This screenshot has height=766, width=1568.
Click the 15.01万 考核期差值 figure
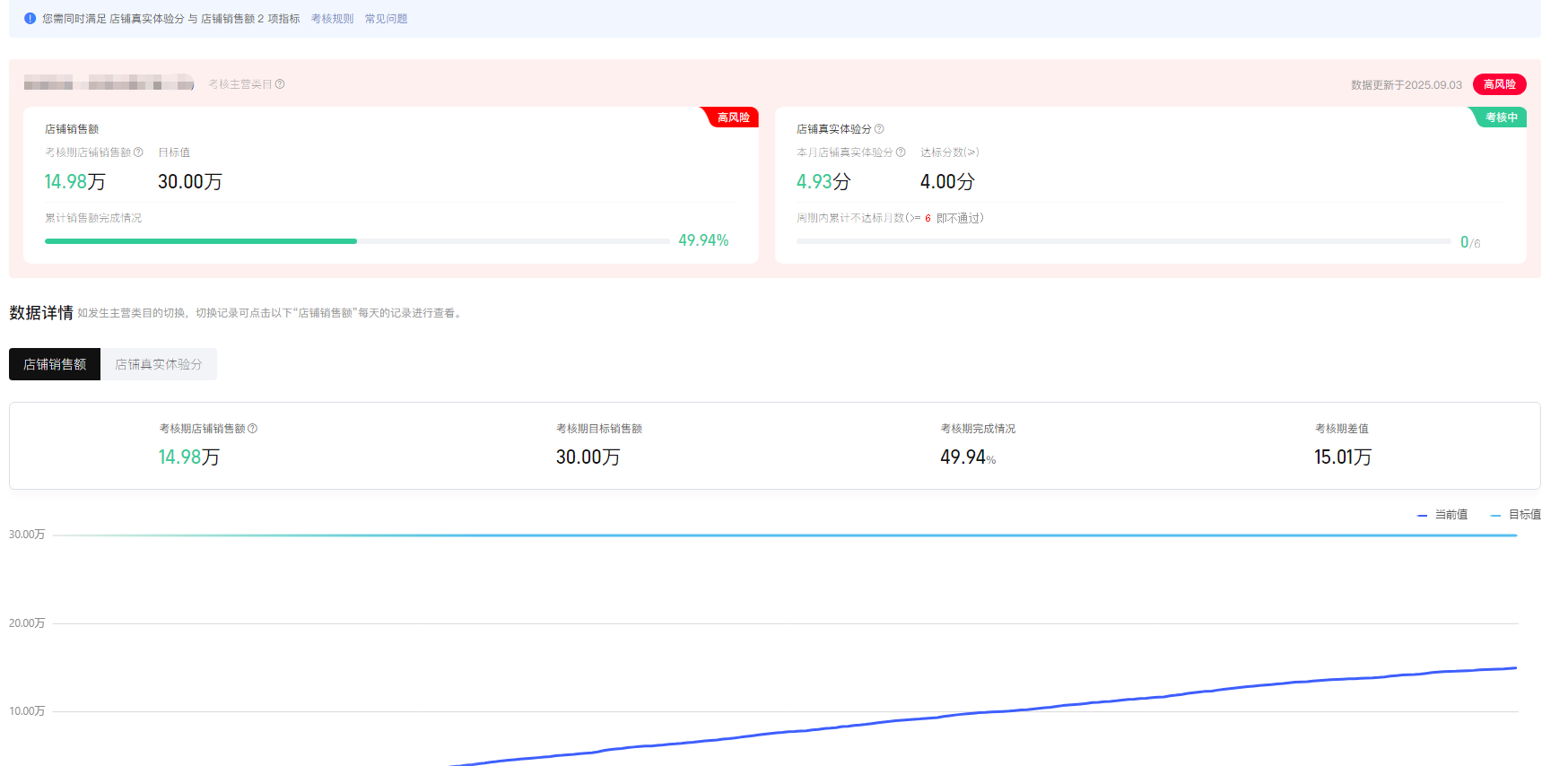point(1342,457)
